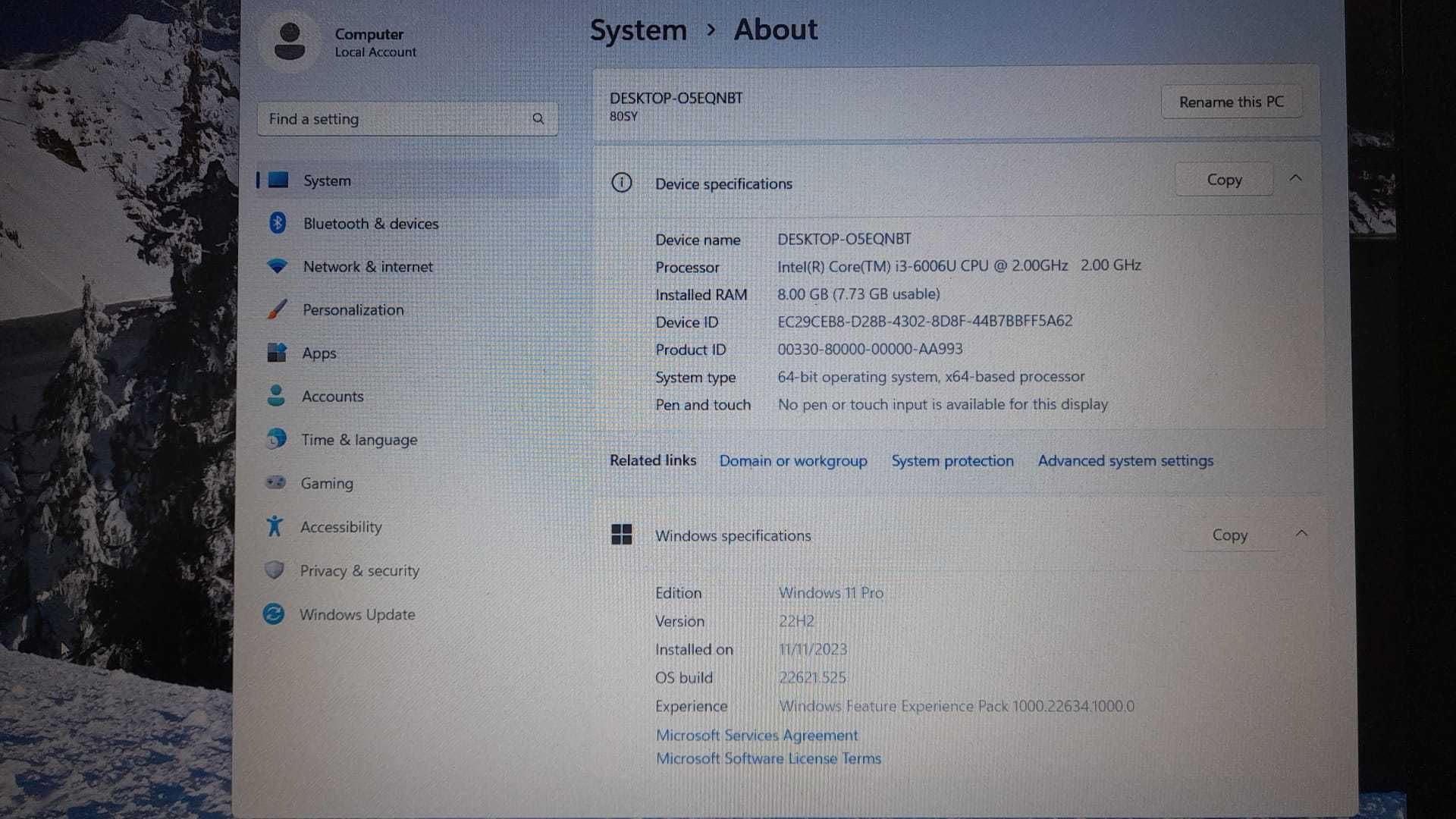Open Microsoft Software License Terms link

point(768,758)
